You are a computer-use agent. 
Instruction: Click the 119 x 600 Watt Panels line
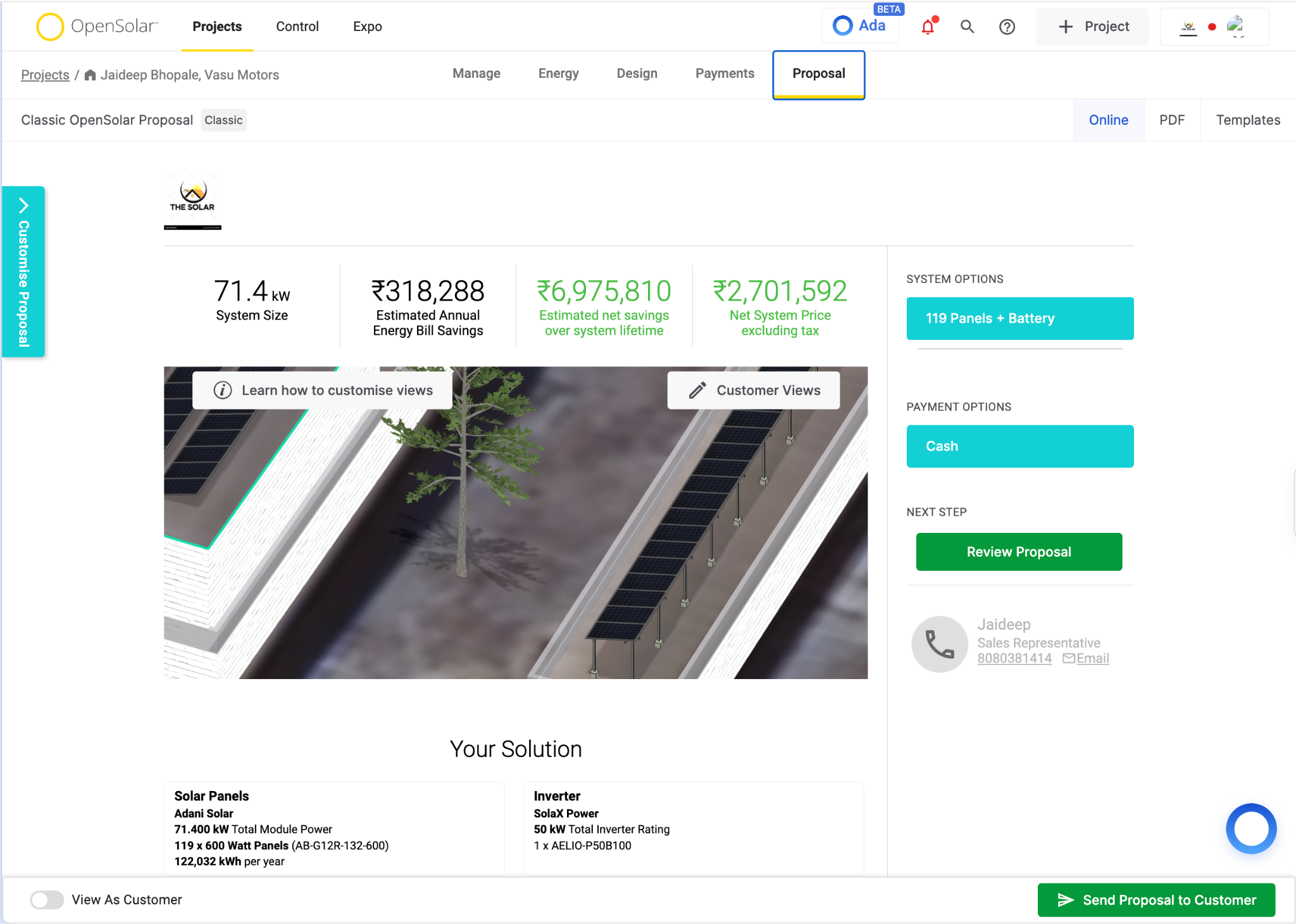point(282,846)
